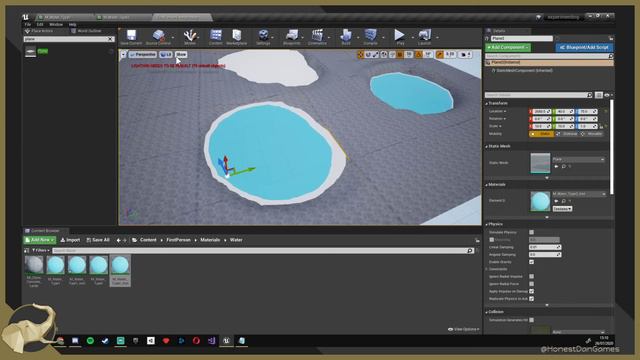Open the Help menu
This screenshot has height=360, width=640.
[73, 24]
